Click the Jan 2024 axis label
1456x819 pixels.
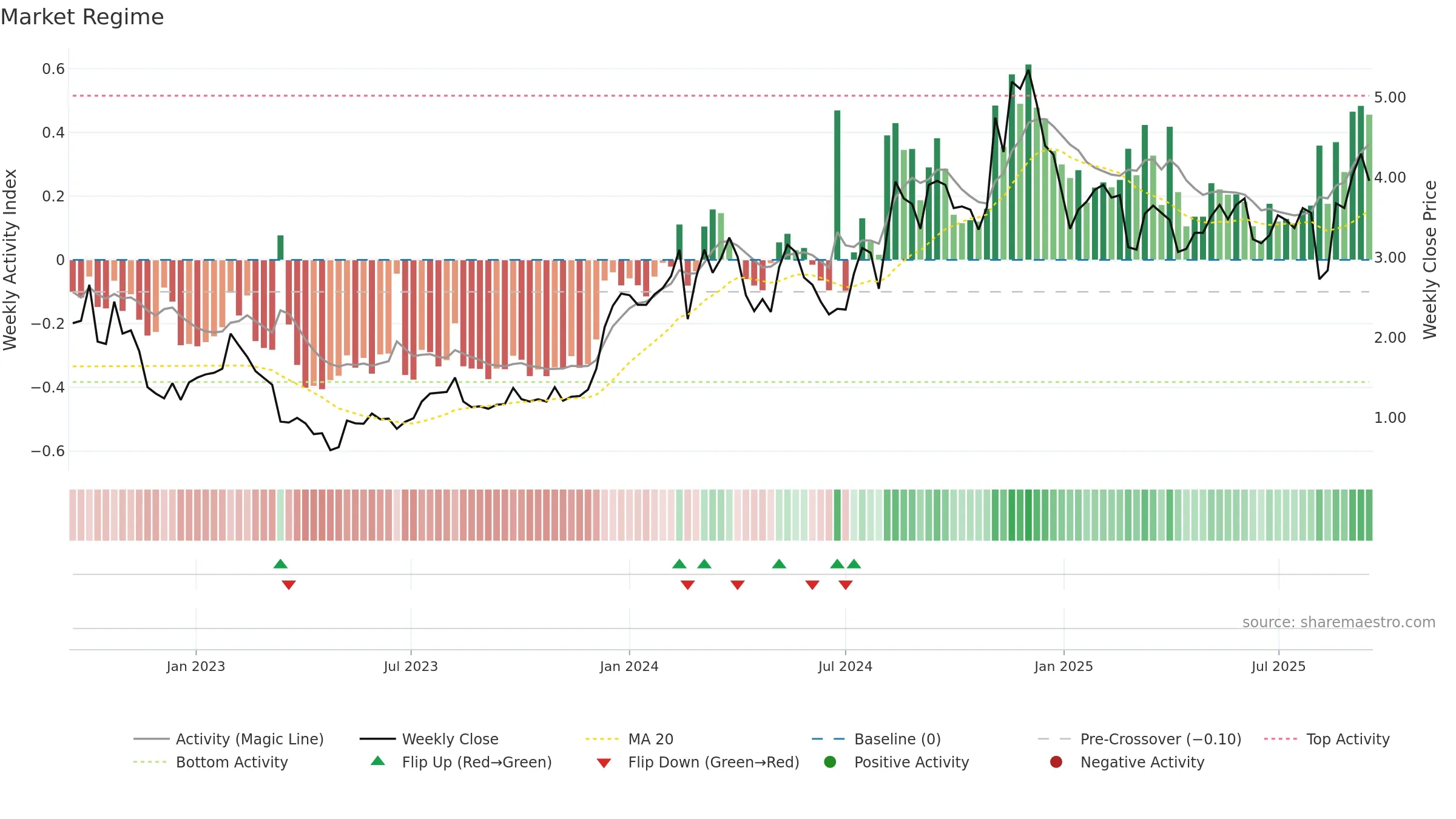click(x=629, y=667)
